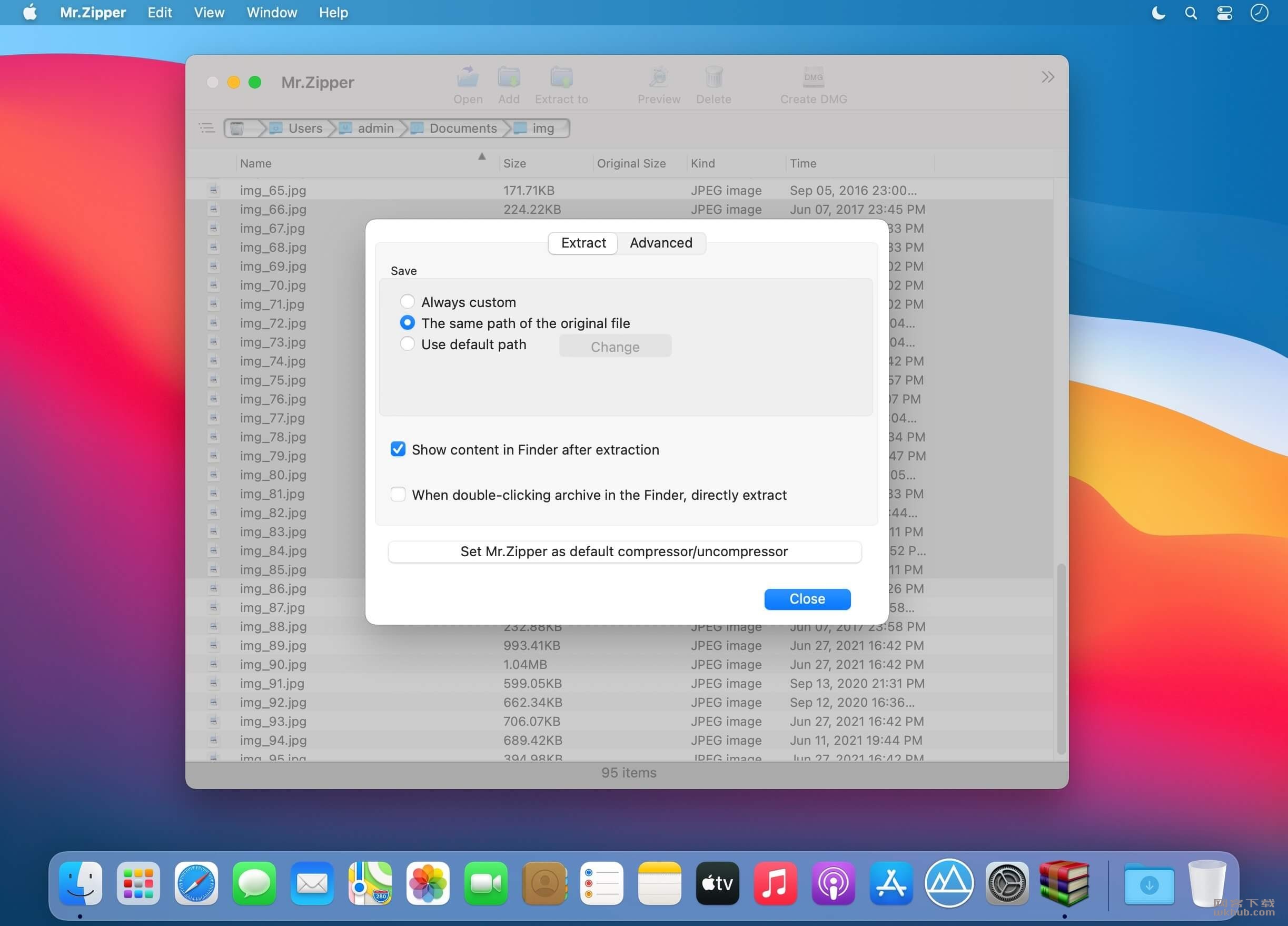Go to the Documents path segment
The height and width of the screenshot is (926, 1288).
(455, 129)
